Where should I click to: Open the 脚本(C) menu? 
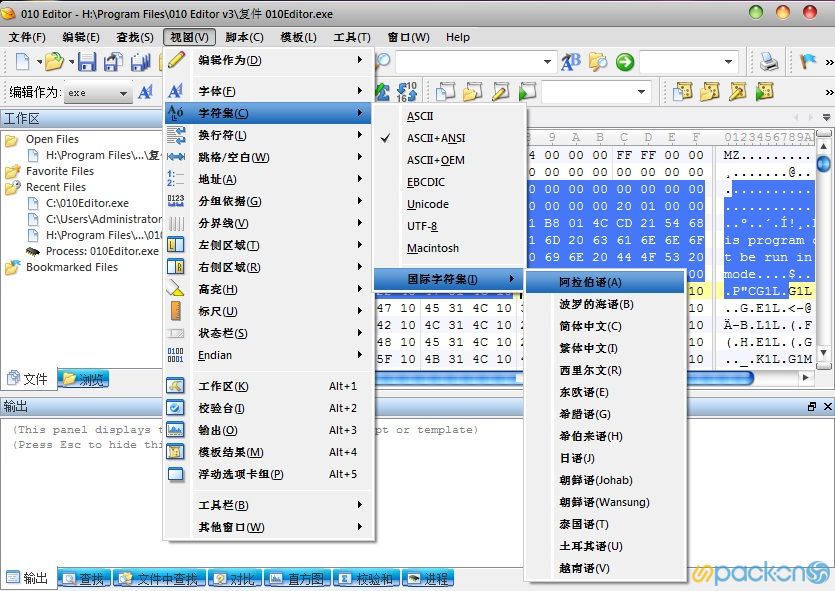tap(244, 37)
